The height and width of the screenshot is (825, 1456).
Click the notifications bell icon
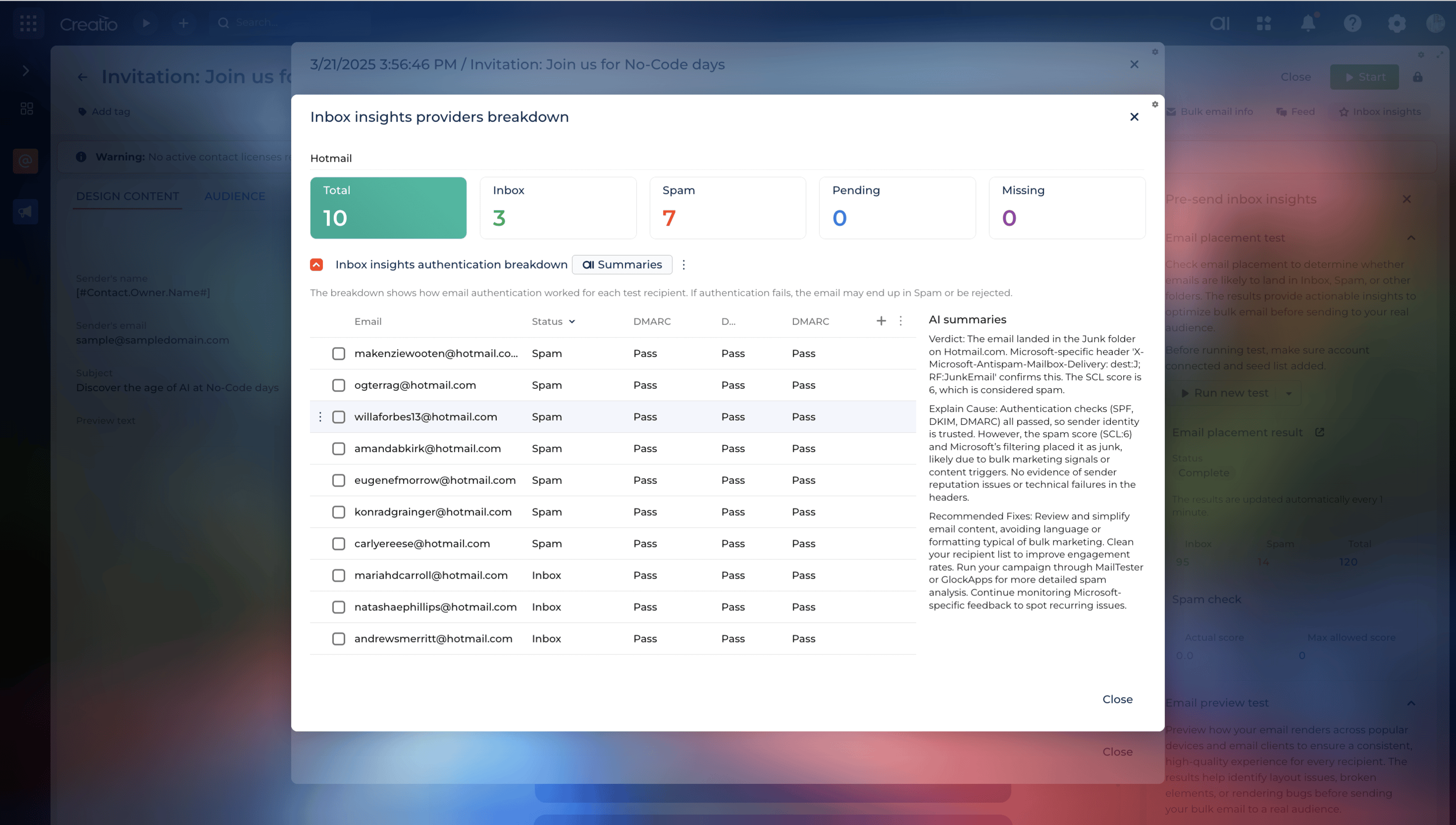click(x=1308, y=23)
